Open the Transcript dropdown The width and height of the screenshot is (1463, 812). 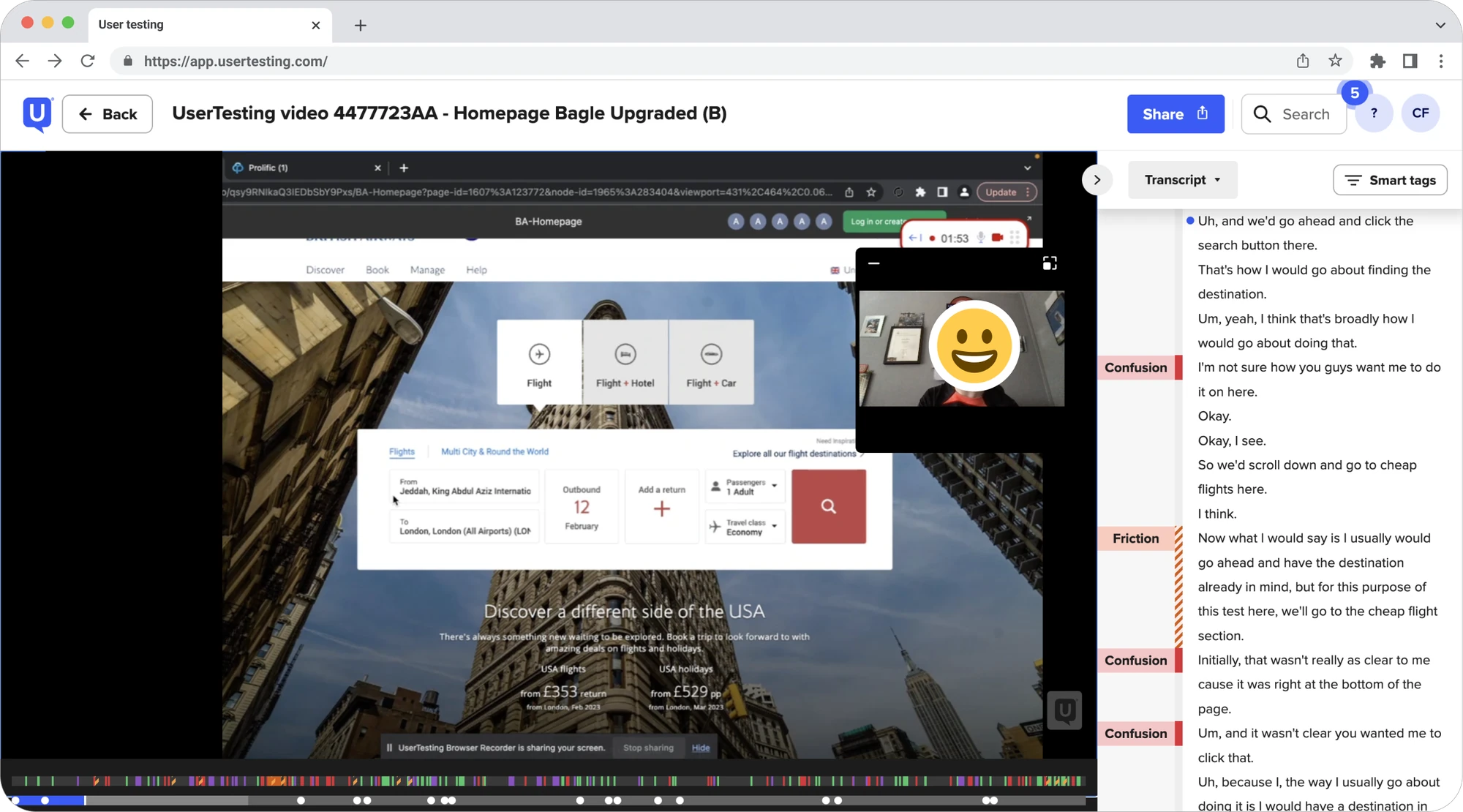point(1183,180)
